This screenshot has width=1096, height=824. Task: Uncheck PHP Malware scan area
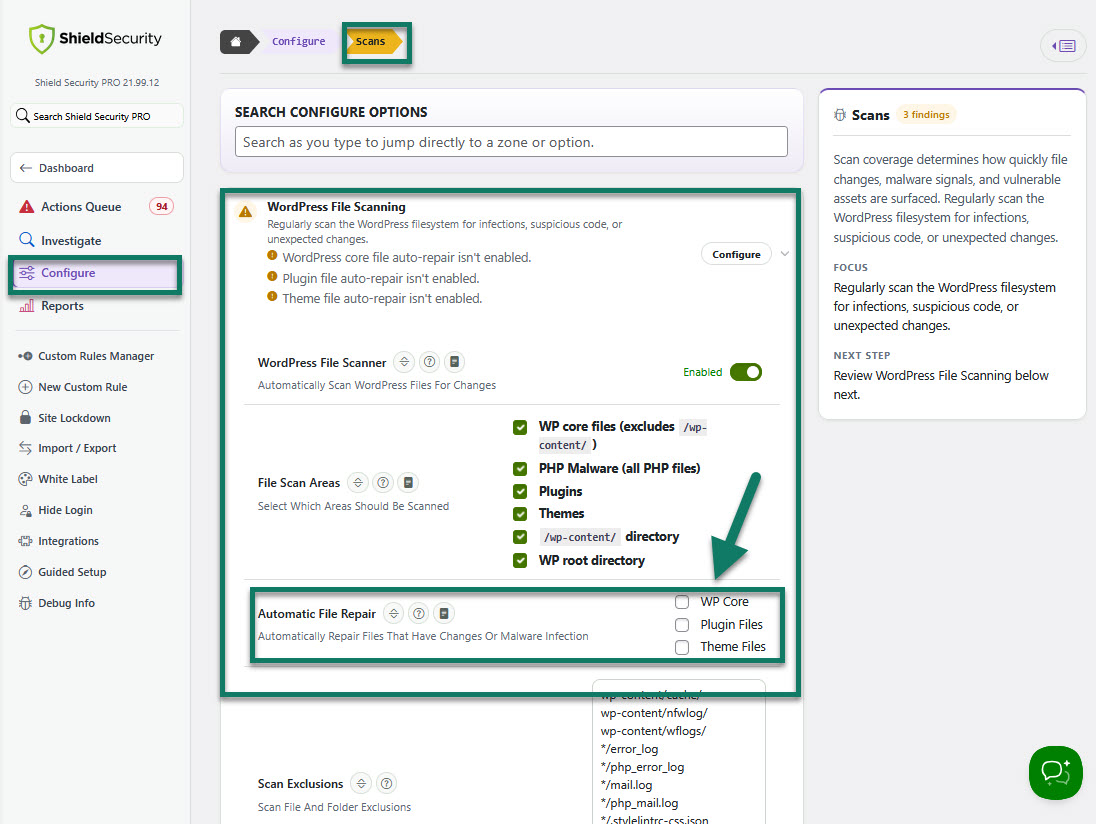pos(520,468)
